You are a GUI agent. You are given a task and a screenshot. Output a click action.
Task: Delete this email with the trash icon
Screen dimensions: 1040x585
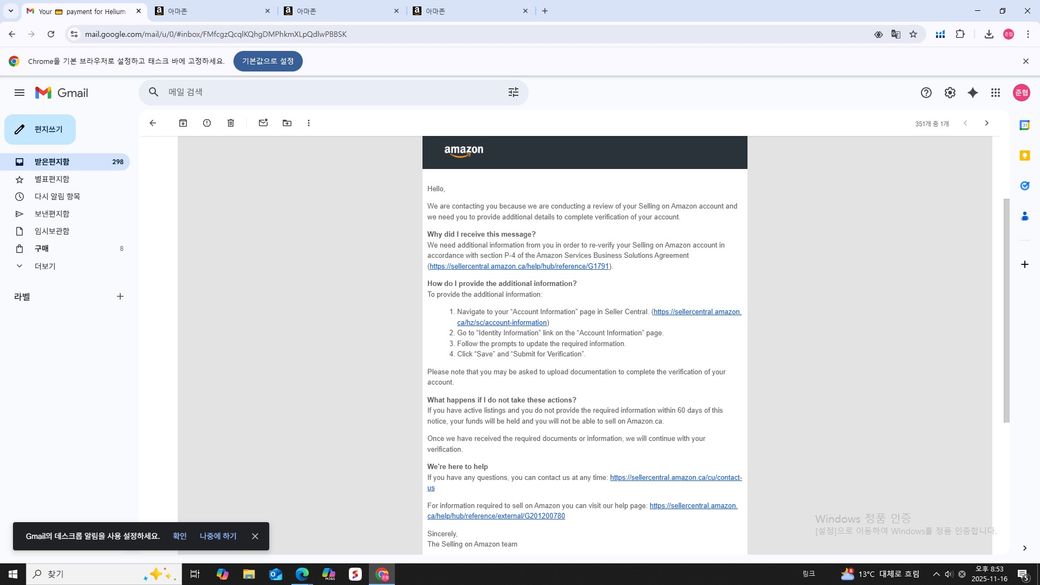[231, 123]
